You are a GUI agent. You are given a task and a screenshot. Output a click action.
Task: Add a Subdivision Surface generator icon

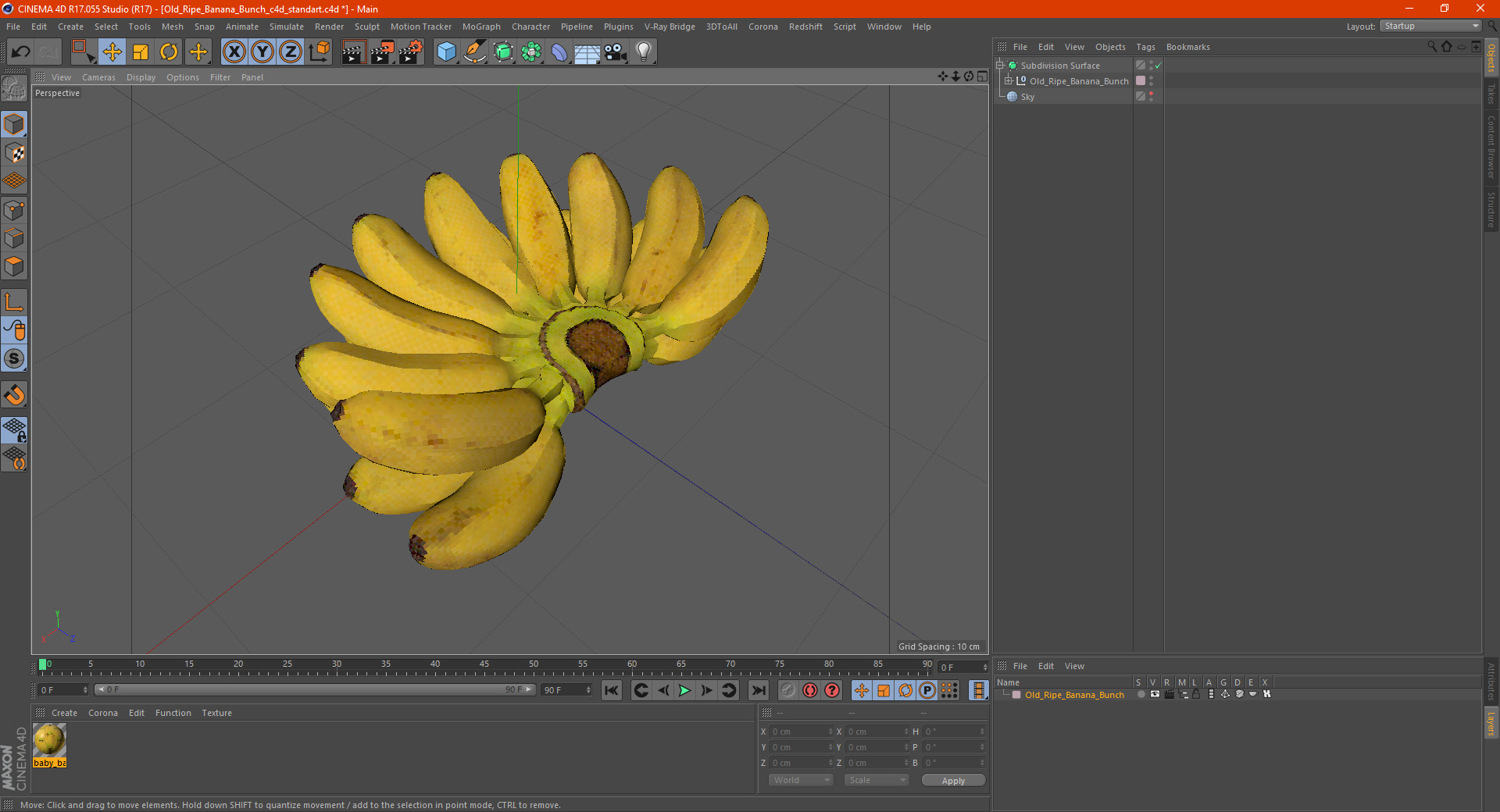pyautogui.click(x=503, y=52)
